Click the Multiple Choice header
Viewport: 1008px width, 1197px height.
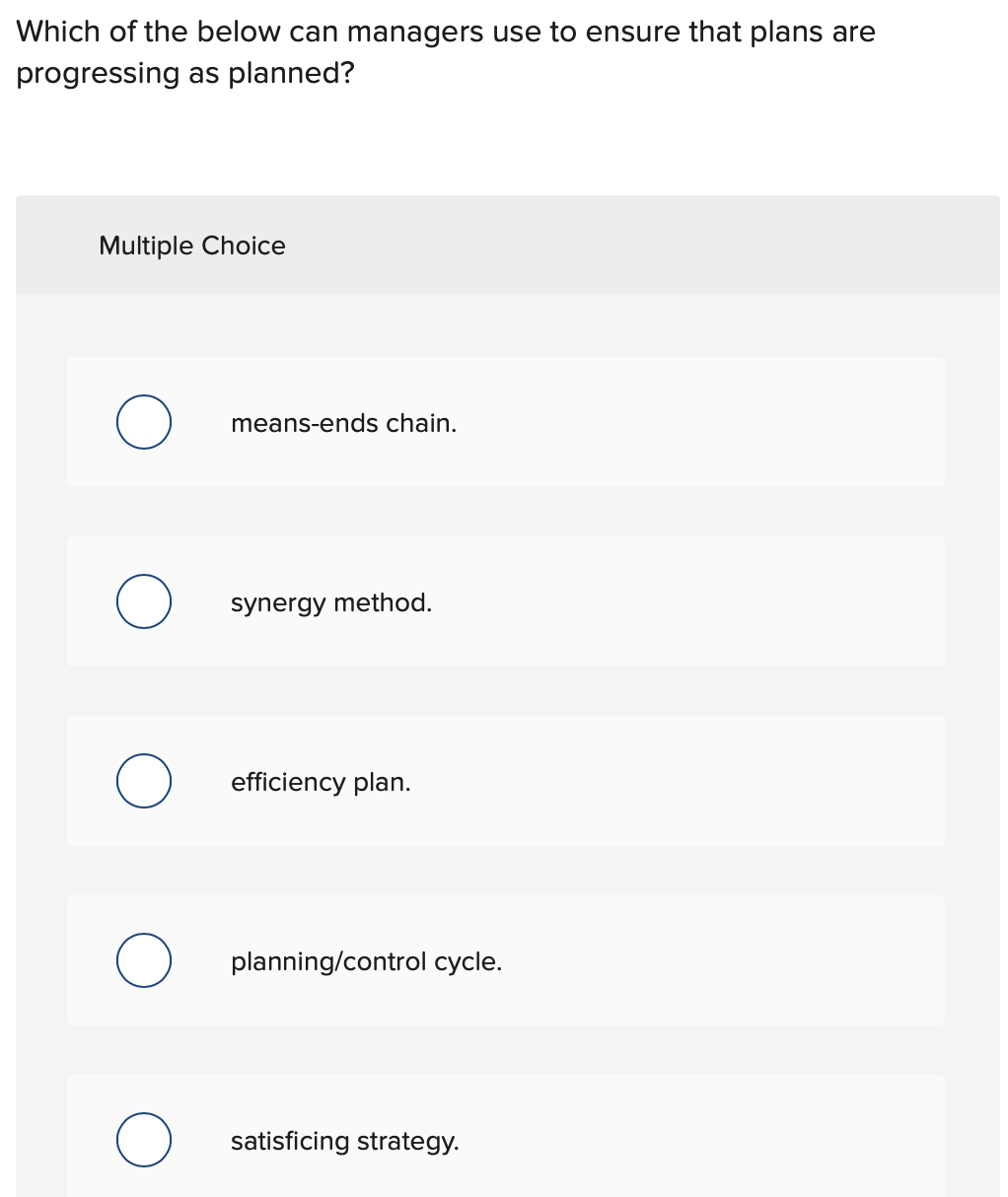(x=192, y=246)
